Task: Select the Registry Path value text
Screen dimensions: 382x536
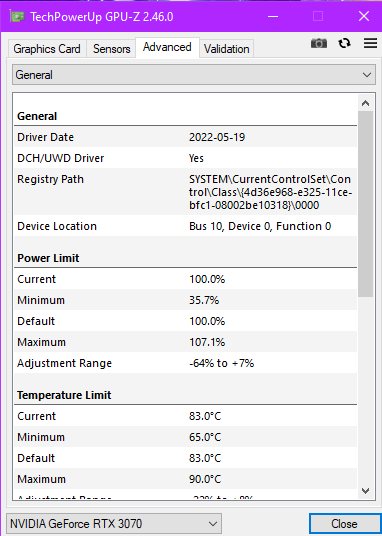Action: pyautogui.click(x=270, y=192)
